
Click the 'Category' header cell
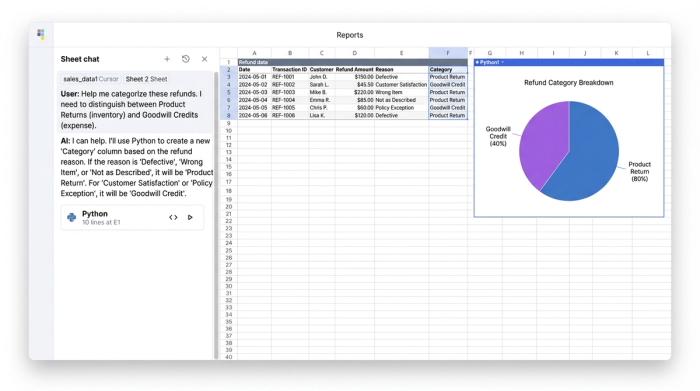(x=448, y=70)
